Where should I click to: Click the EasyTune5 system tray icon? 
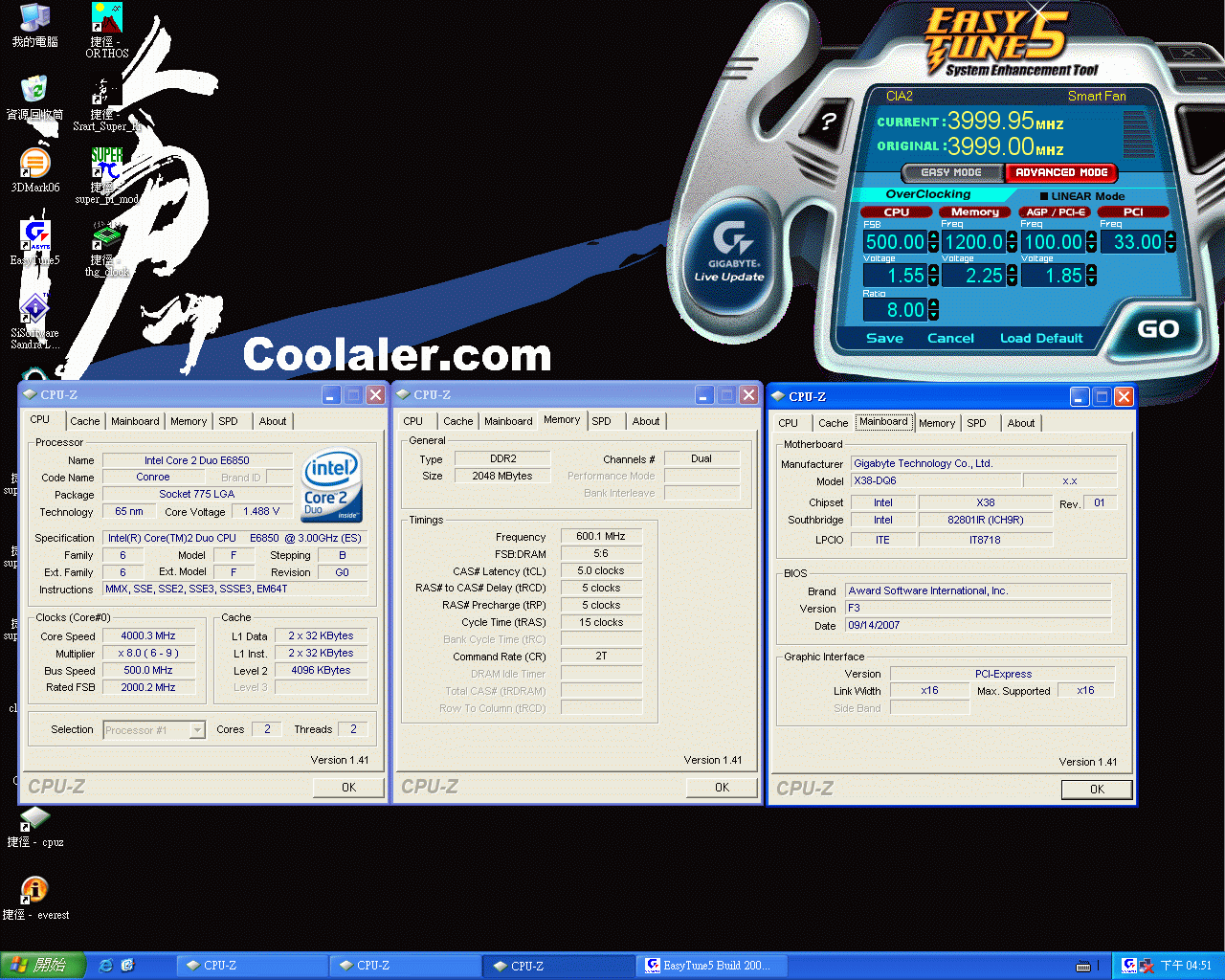(1129, 966)
